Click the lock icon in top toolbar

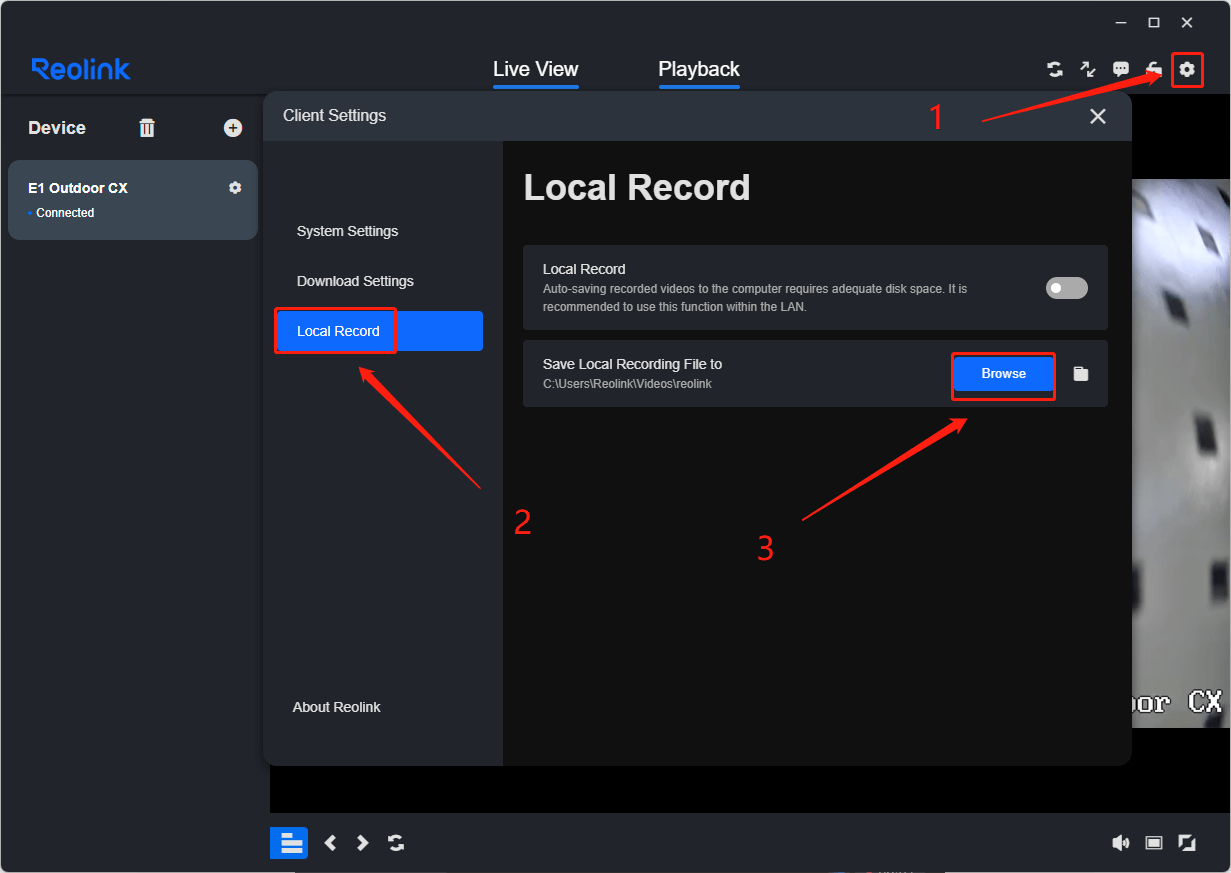pos(1154,69)
